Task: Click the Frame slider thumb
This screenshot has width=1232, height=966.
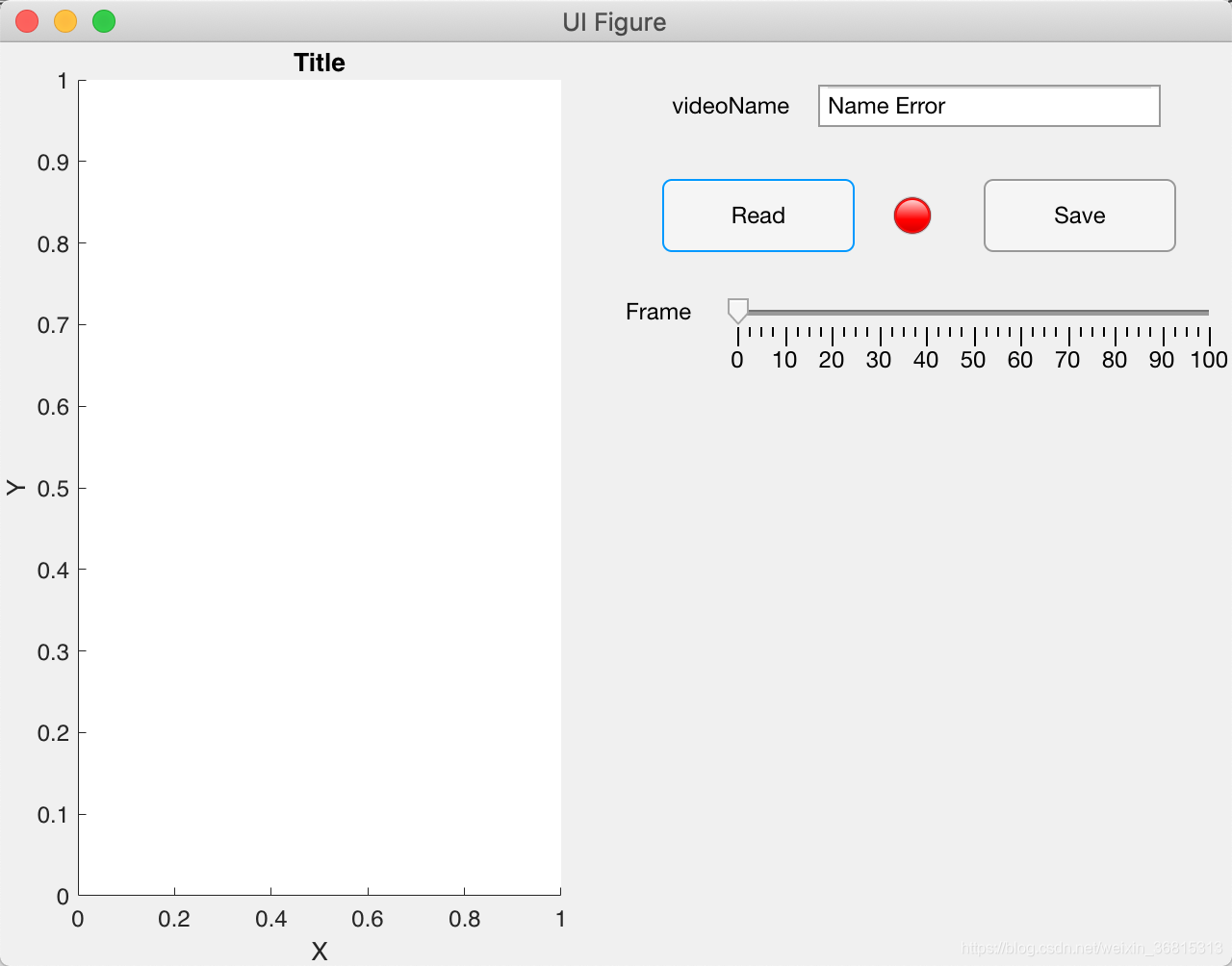Action: click(x=738, y=311)
